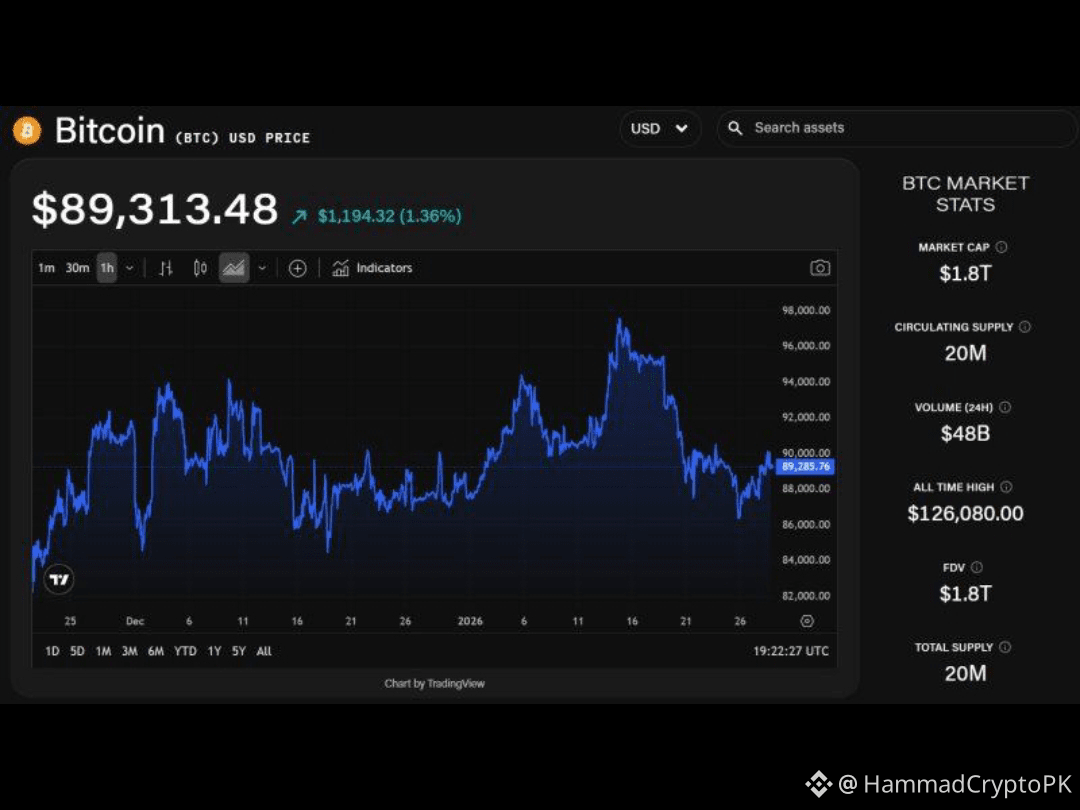1080x810 pixels.
Task: Select the 5Y time range
Action: coord(238,651)
